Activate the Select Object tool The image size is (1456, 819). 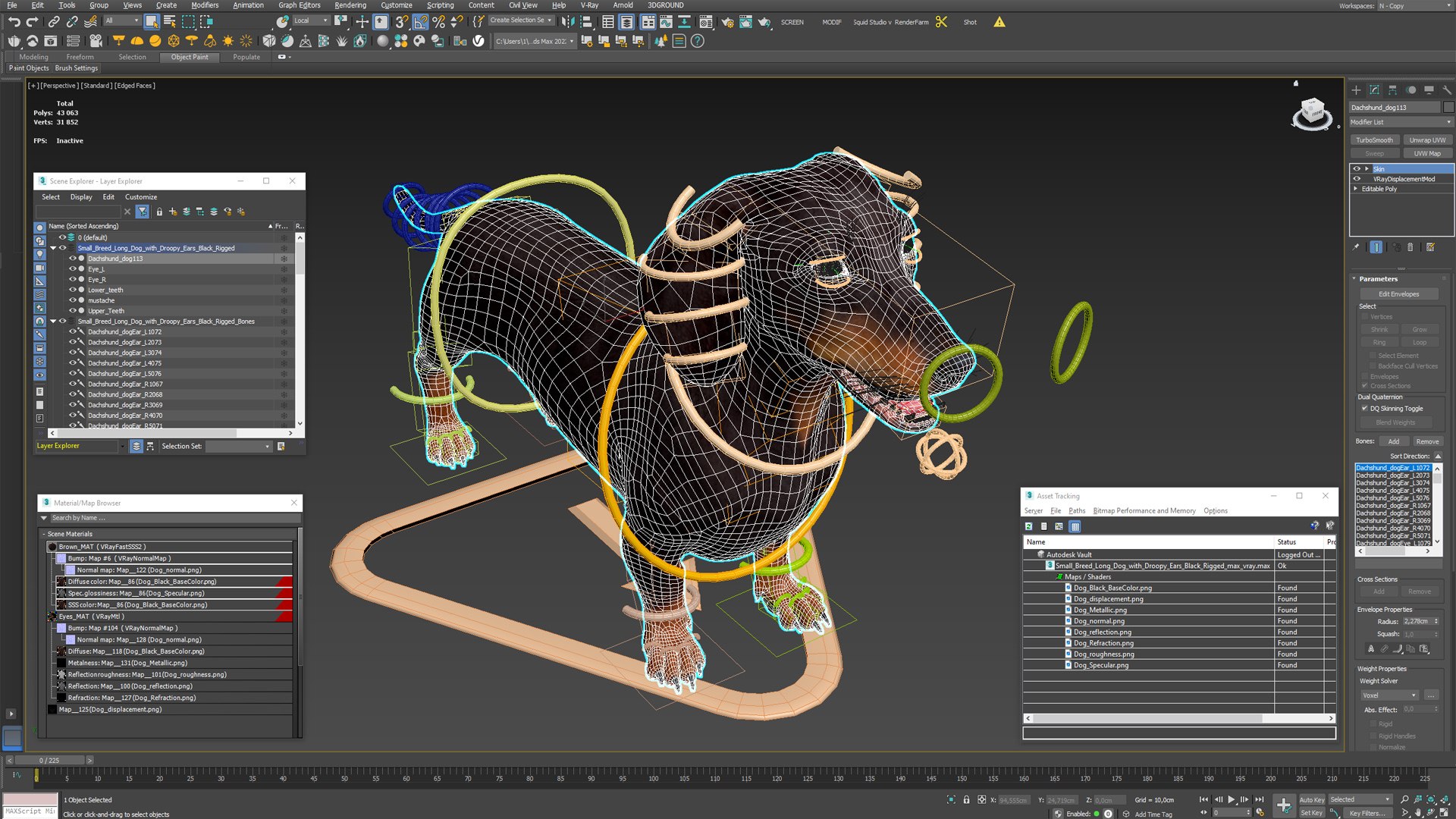coord(152,22)
